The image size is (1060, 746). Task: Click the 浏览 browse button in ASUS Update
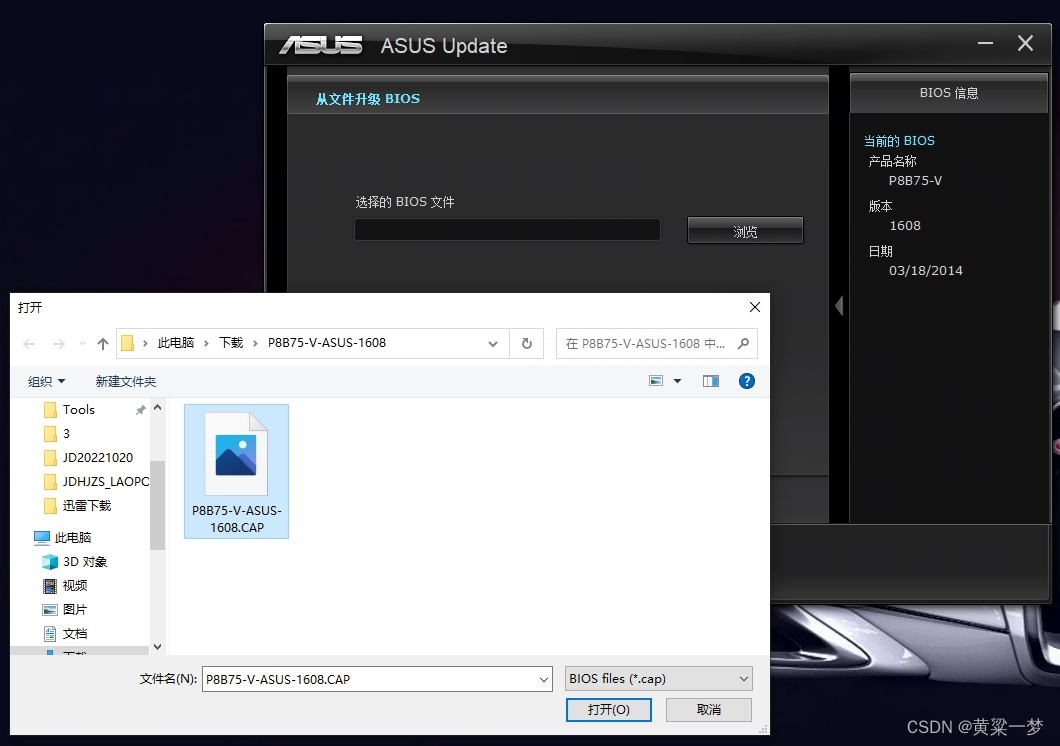(x=745, y=230)
